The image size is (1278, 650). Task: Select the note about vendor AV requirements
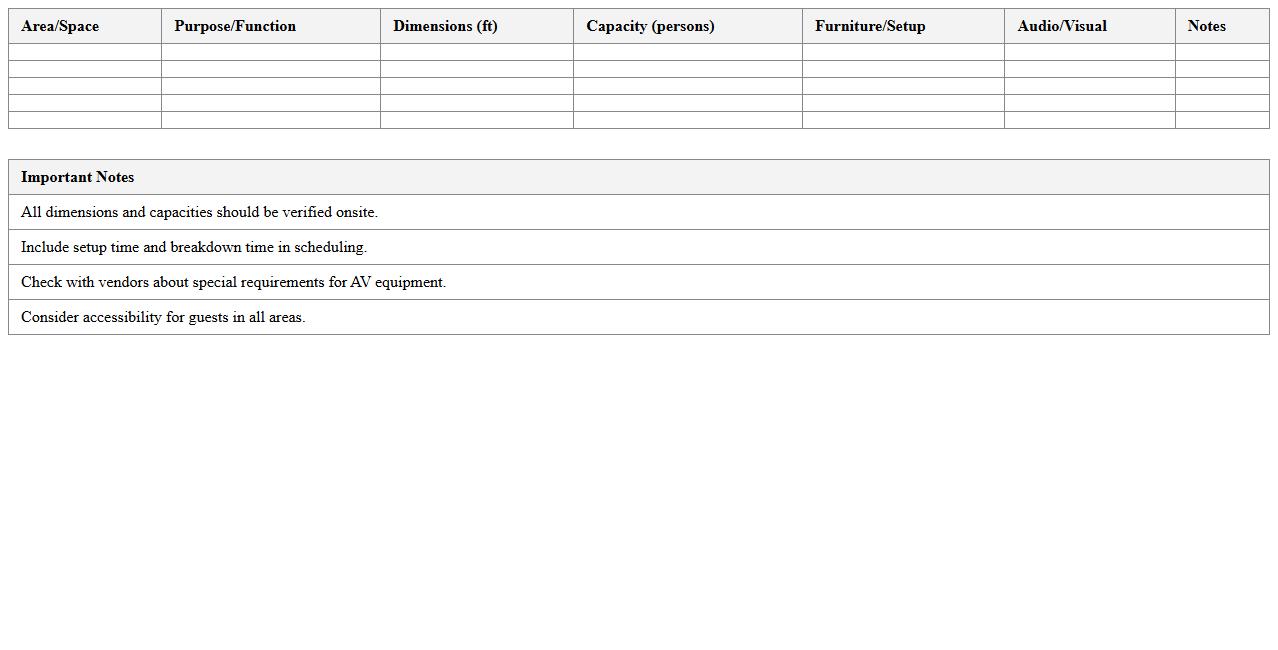(x=233, y=282)
